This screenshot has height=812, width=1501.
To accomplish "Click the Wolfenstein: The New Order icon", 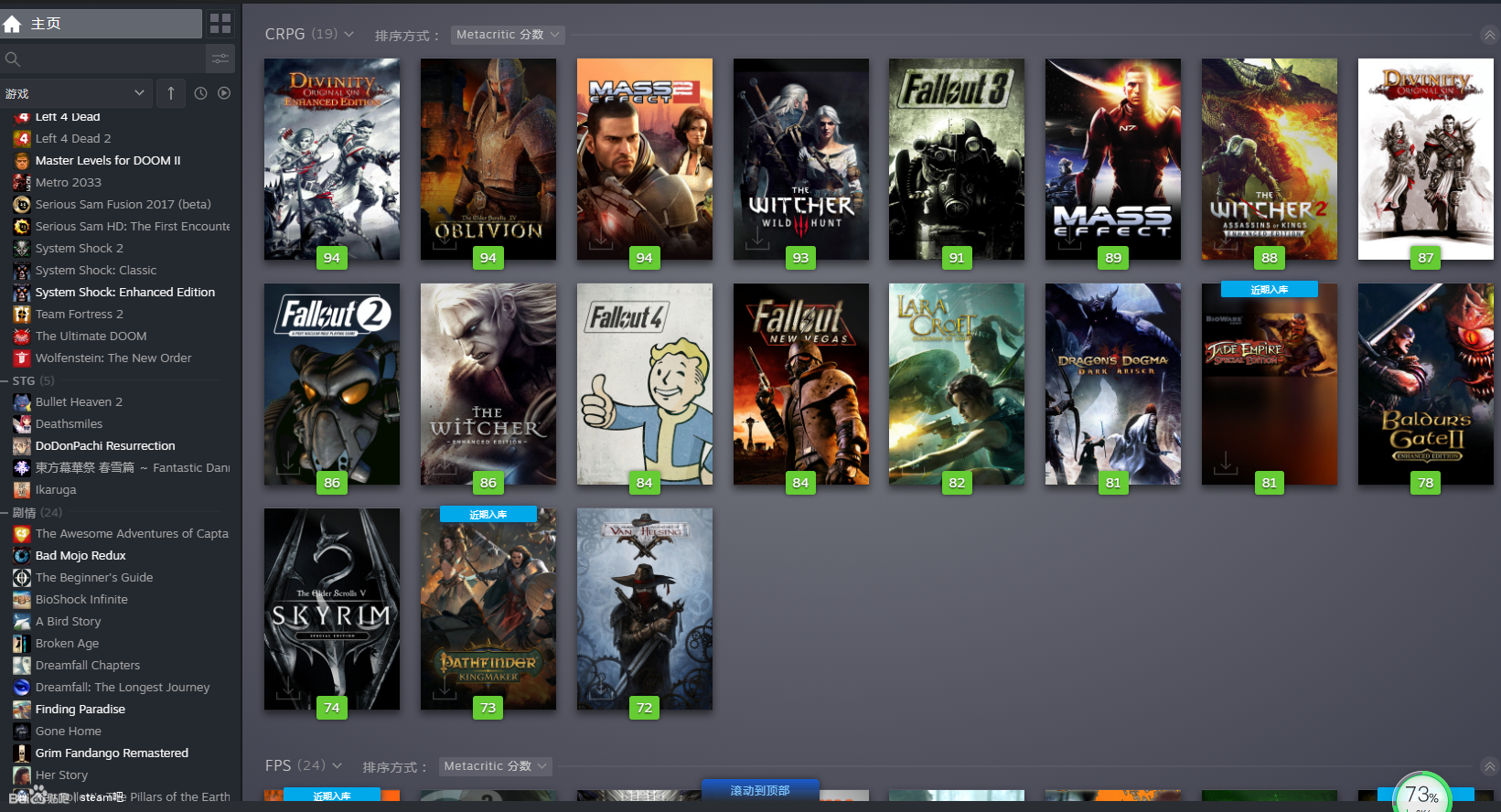I will 22,358.
